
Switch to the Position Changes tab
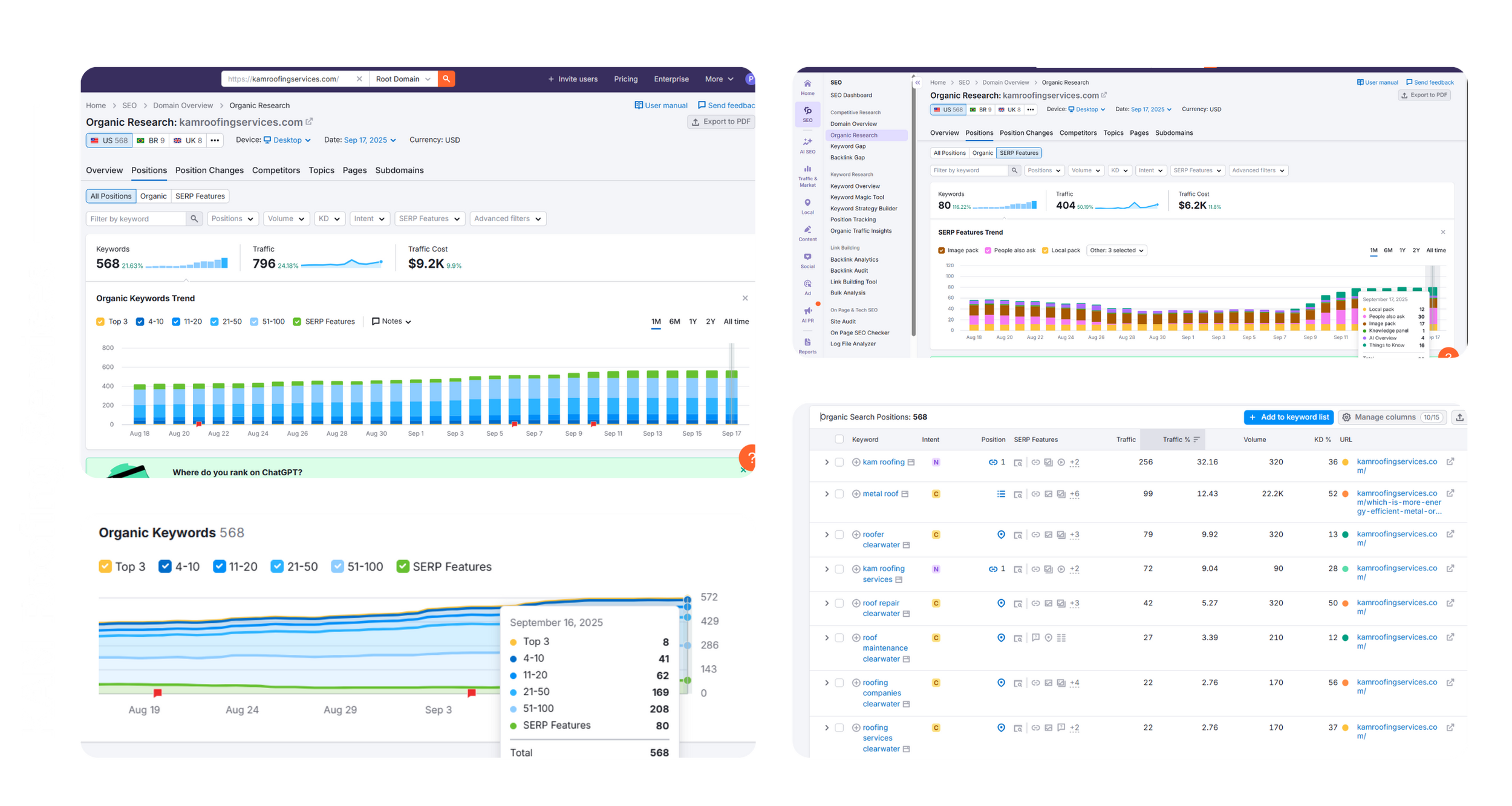[209, 171]
